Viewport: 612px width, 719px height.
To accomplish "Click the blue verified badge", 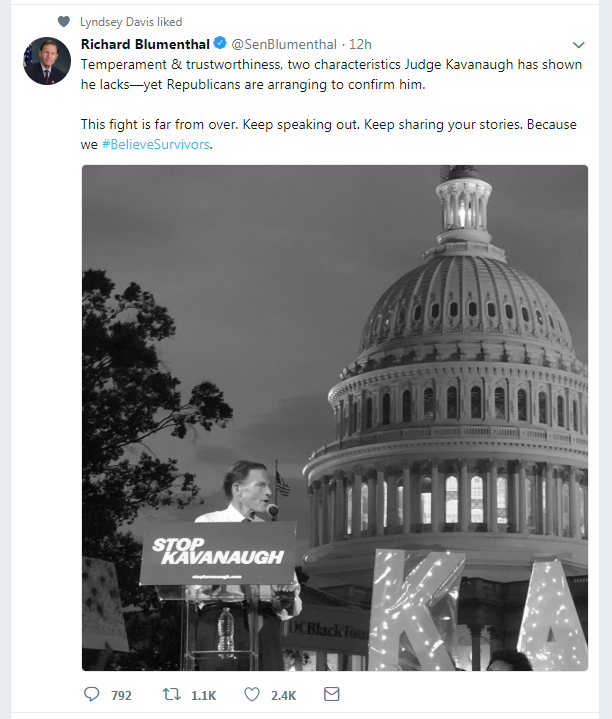I will coord(220,45).
